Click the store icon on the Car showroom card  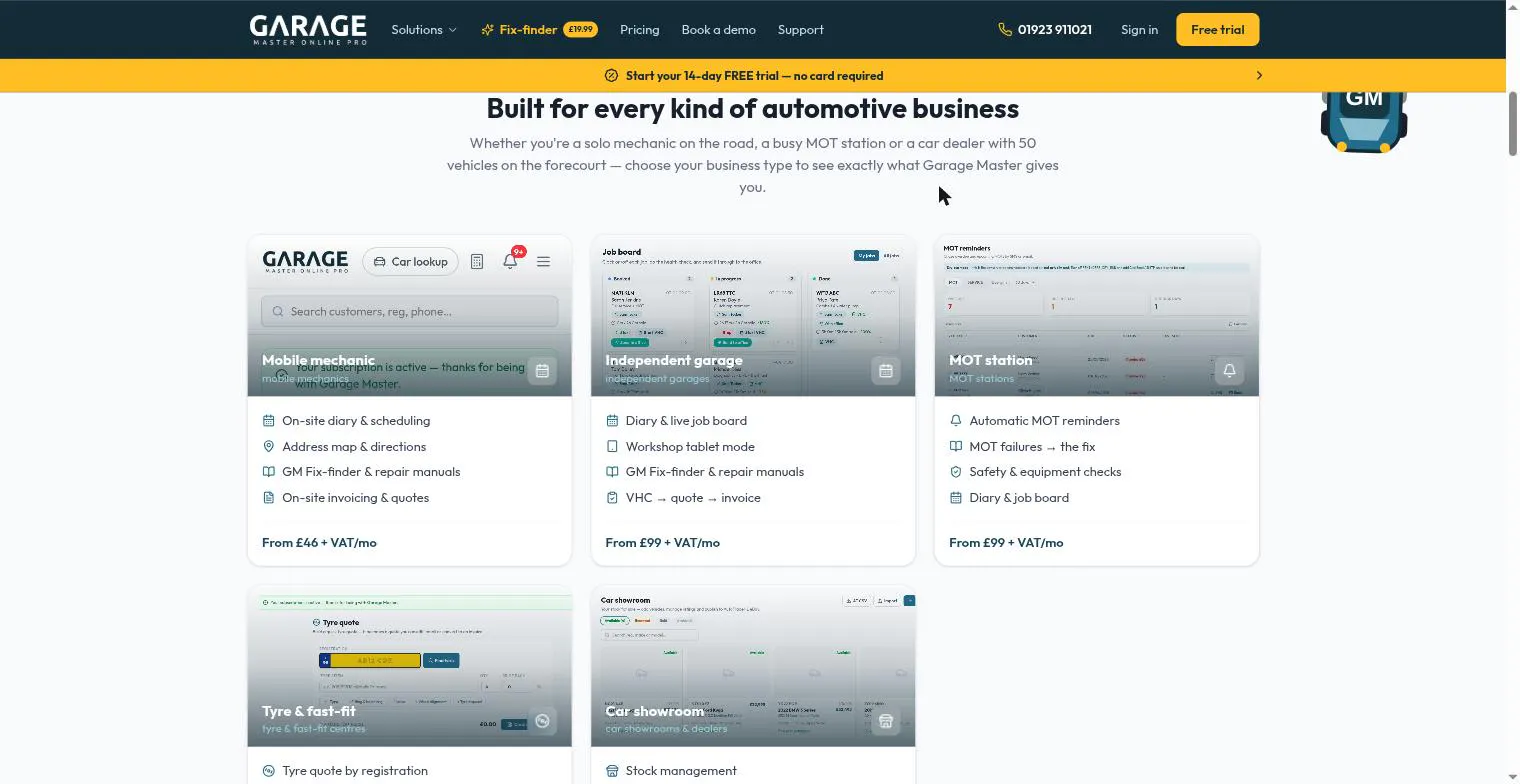click(886, 721)
